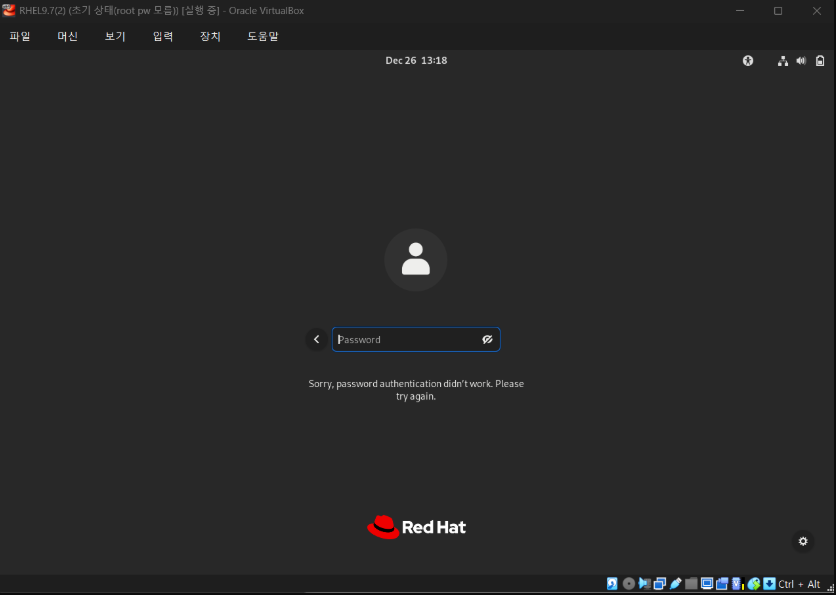Go back to the user list
836x595 pixels.
point(317,339)
